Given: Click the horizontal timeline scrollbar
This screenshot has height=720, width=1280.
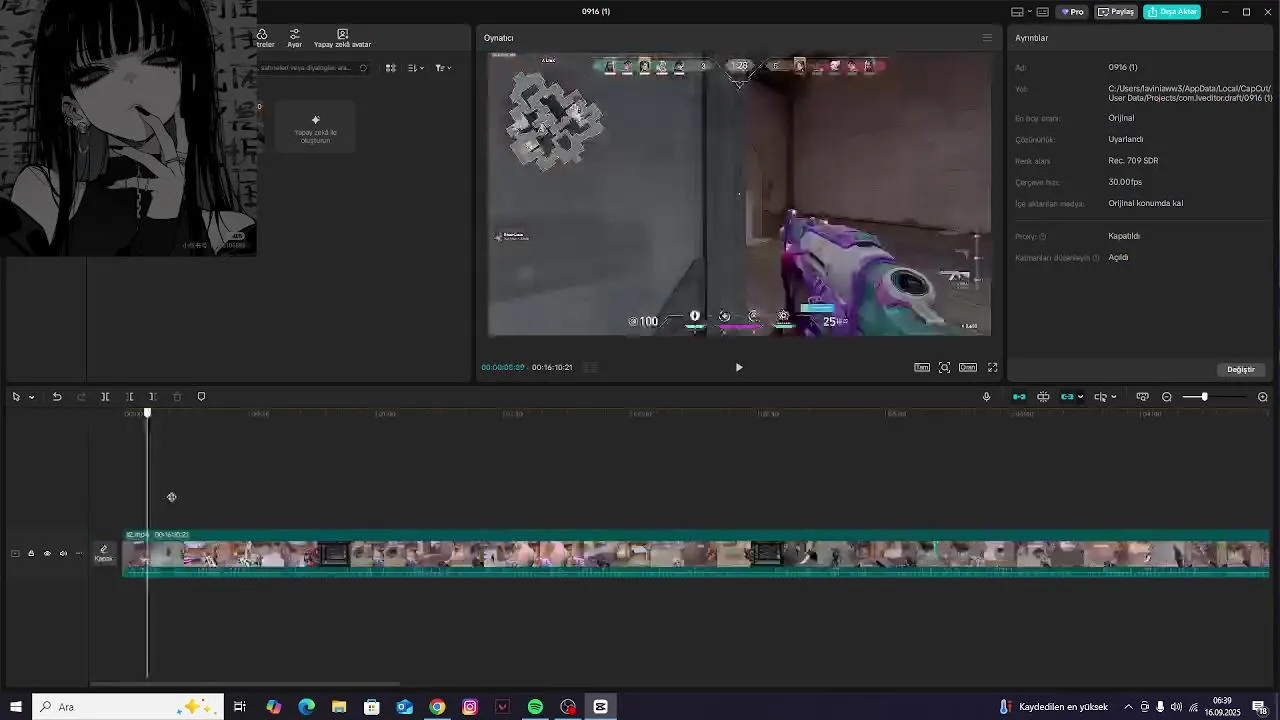Looking at the screenshot, I should click(x=245, y=684).
